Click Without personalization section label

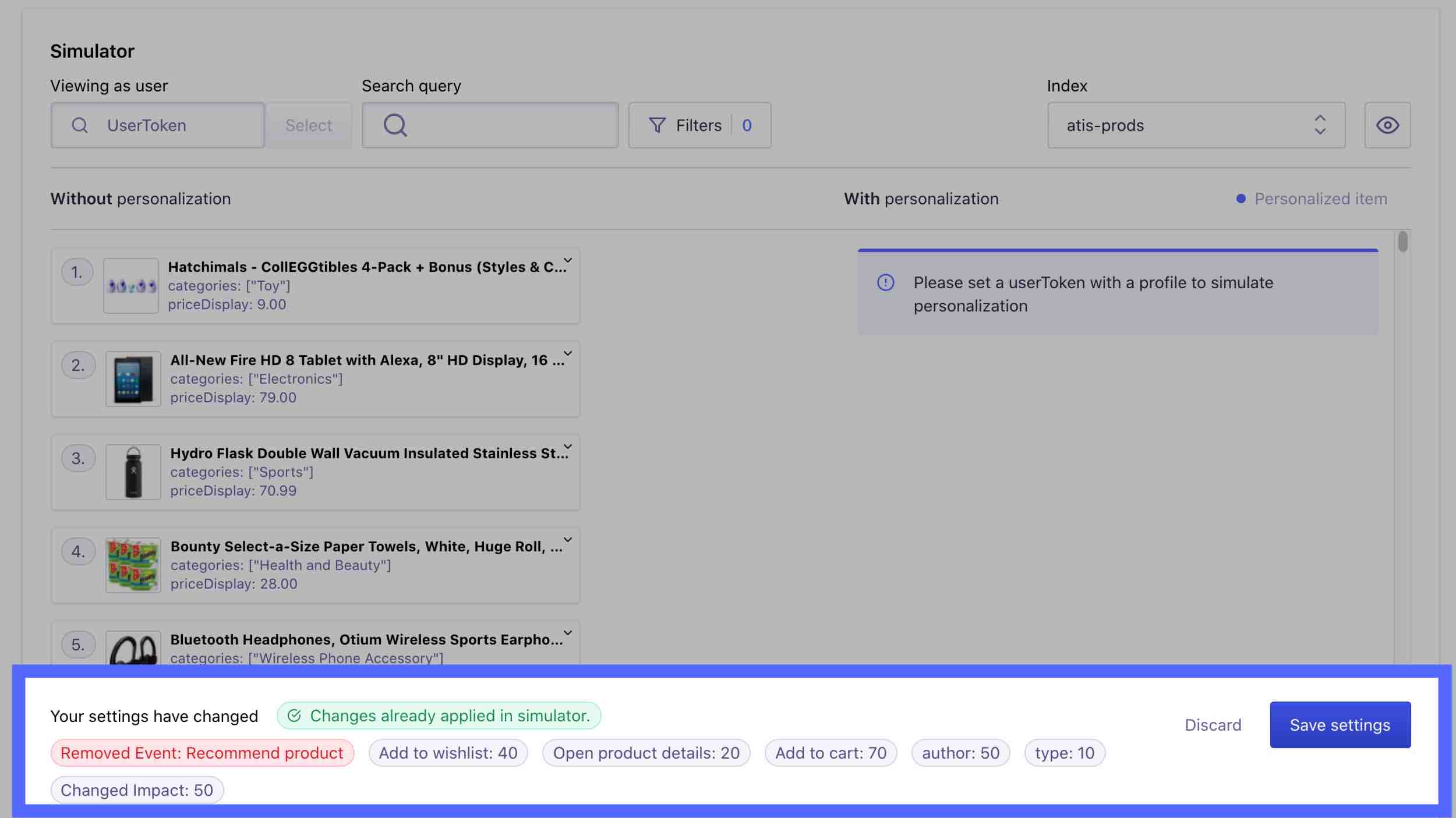[x=140, y=198]
